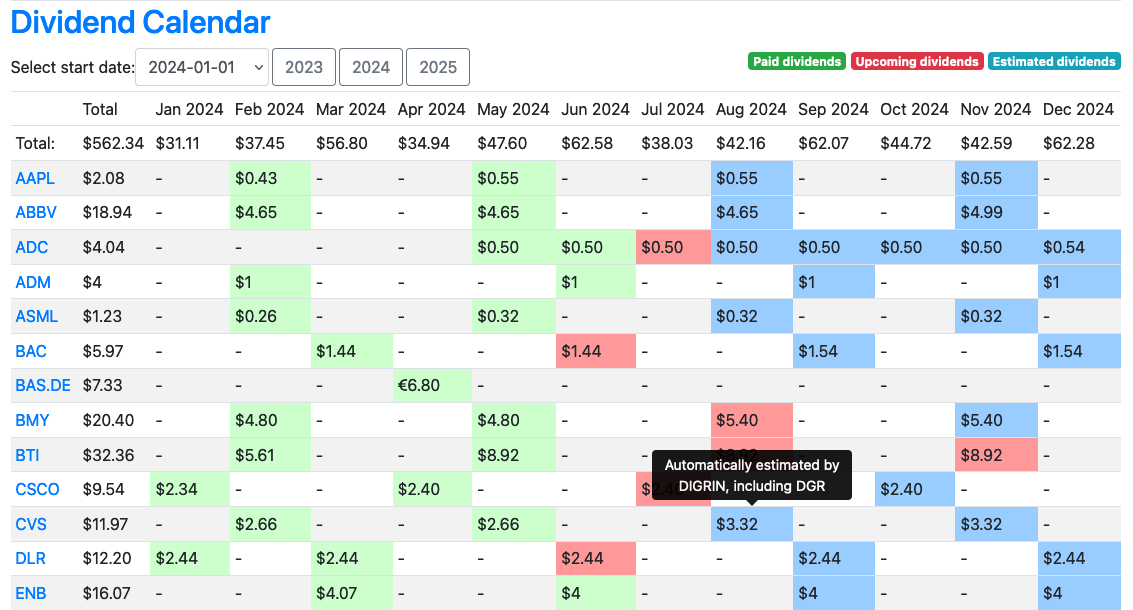This screenshot has width=1133, height=610.
Task: Click BTI's $8.92 November upcoming cell
Action: pos(996,455)
